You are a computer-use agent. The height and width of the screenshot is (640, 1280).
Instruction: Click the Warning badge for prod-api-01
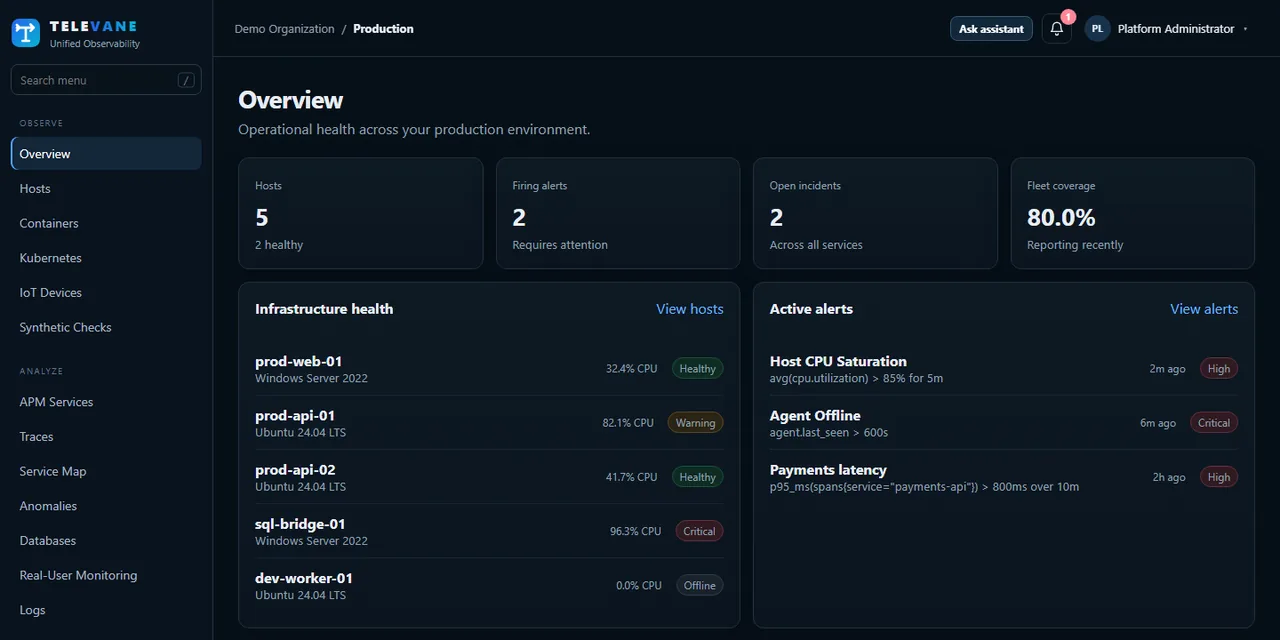(x=695, y=423)
